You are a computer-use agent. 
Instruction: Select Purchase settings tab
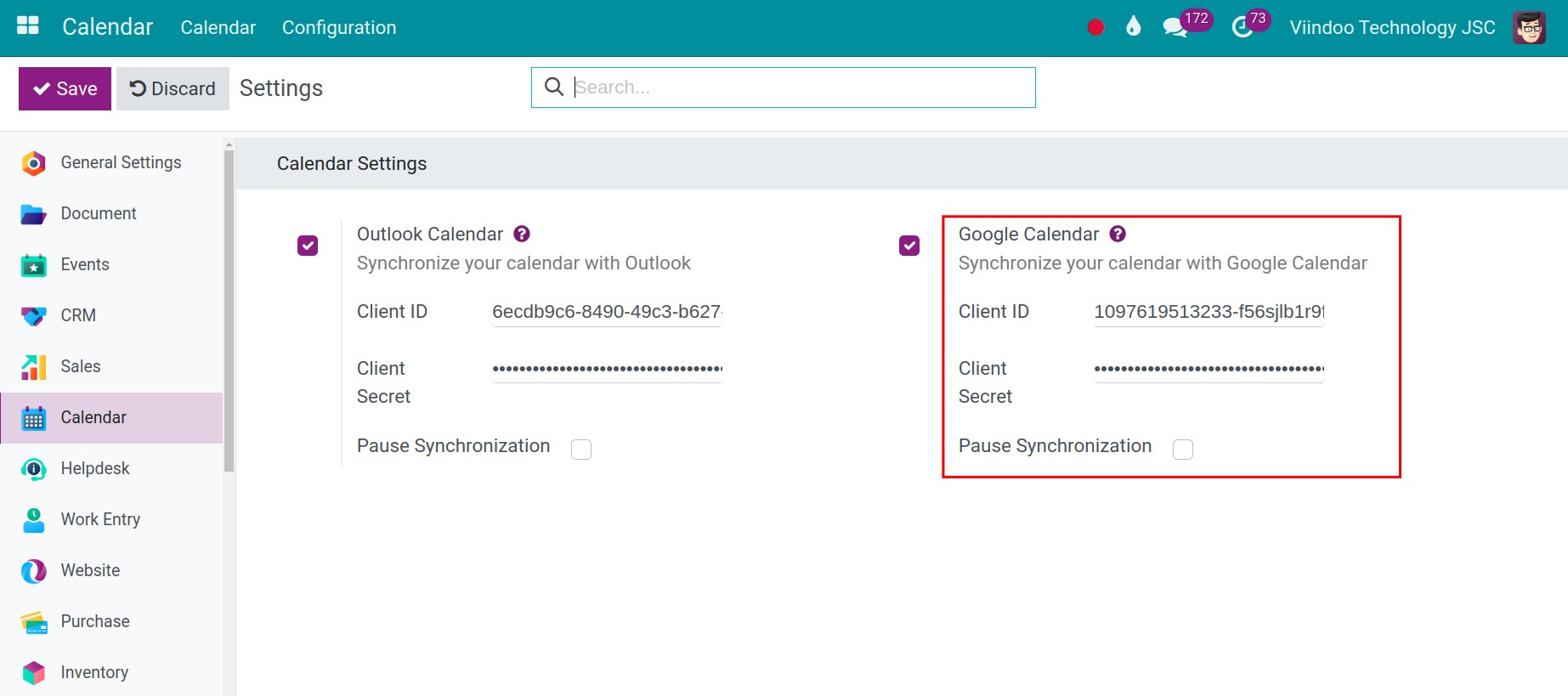pos(111,621)
